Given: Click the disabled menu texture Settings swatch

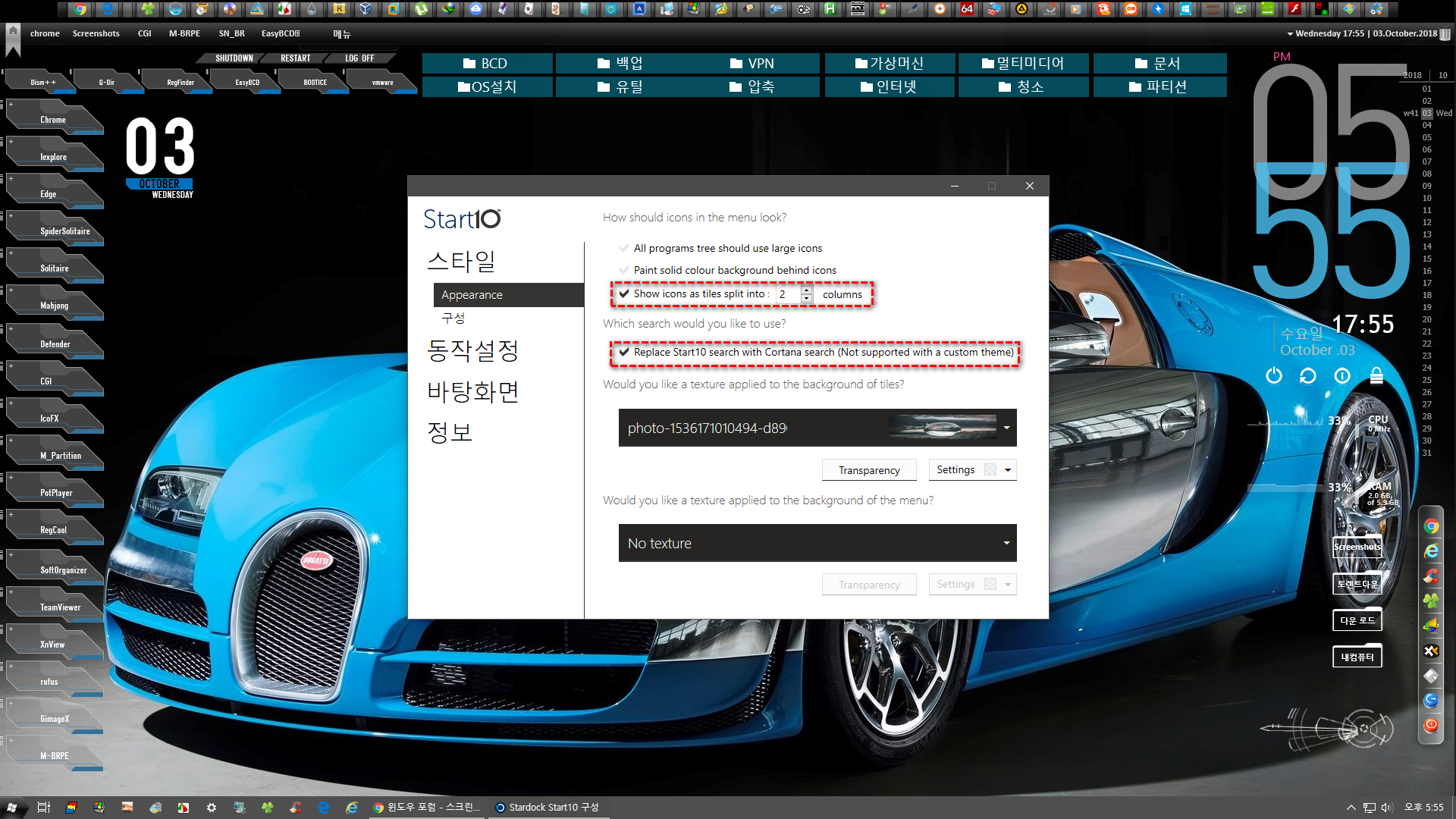Looking at the screenshot, I should coord(990,585).
